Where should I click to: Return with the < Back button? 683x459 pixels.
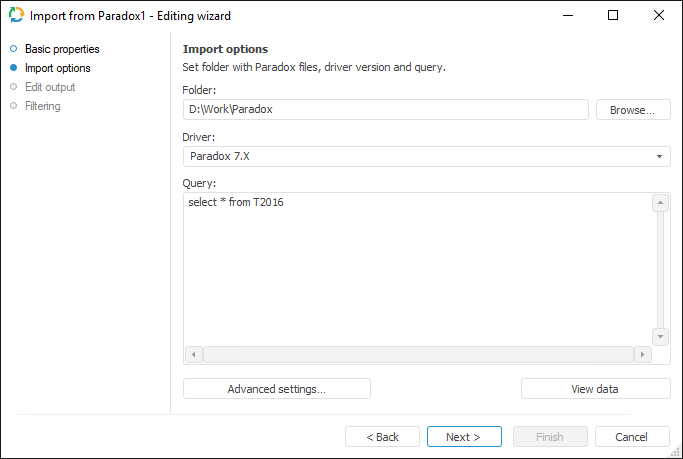(382, 437)
